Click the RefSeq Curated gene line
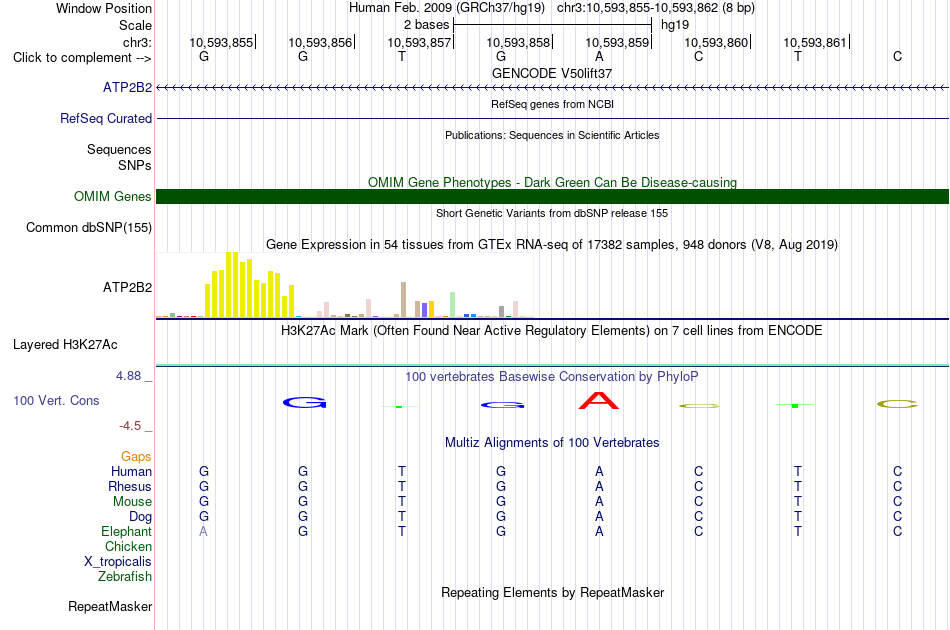Viewport: 950px width, 630px height. click(x=552, y=118)
